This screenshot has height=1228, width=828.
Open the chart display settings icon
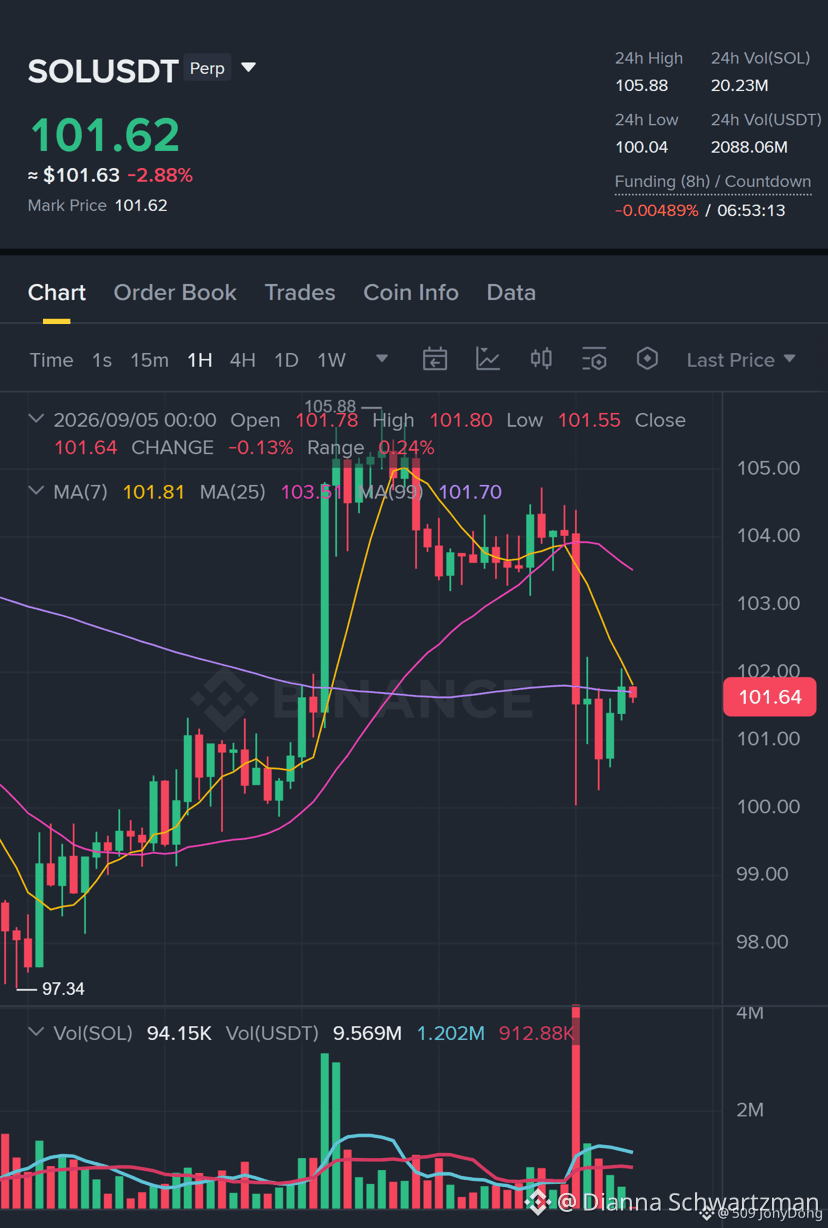(x=594, y=359)
